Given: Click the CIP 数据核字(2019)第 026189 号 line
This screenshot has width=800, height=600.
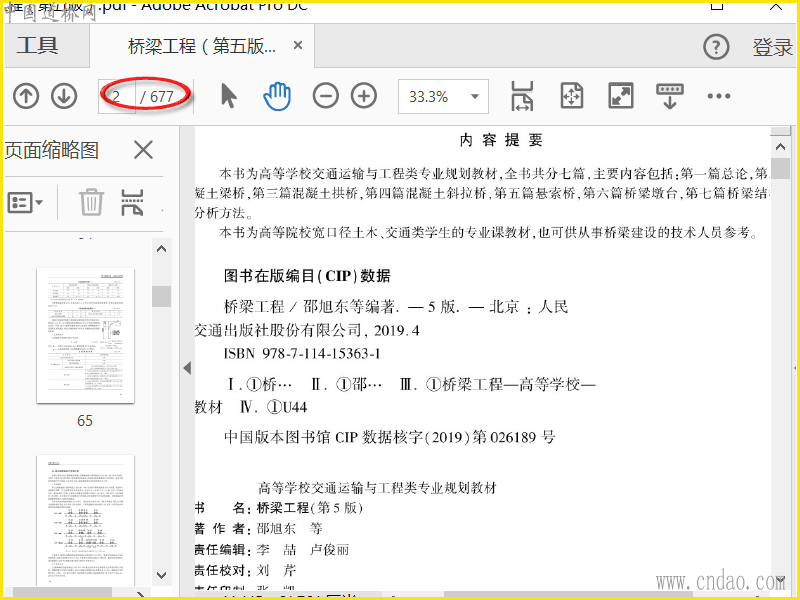Looking at the screenshot, I should tap(389, 437).
